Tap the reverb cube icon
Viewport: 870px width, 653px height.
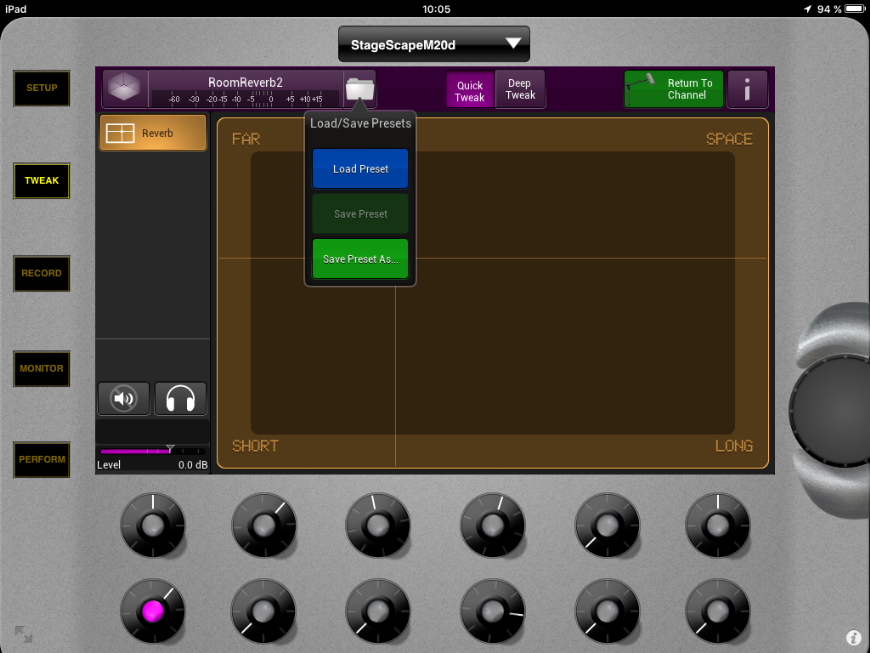125,89
